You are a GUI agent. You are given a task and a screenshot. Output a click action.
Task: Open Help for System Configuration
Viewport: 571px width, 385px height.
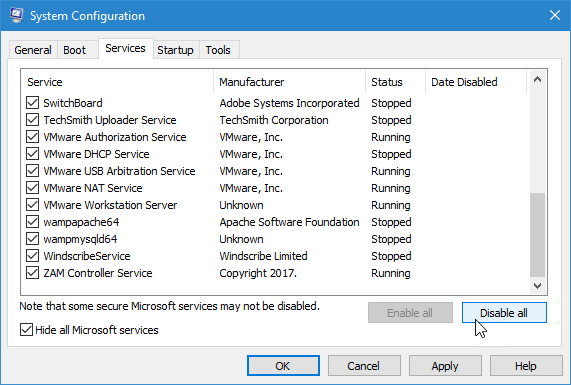(x=526, y=365)
